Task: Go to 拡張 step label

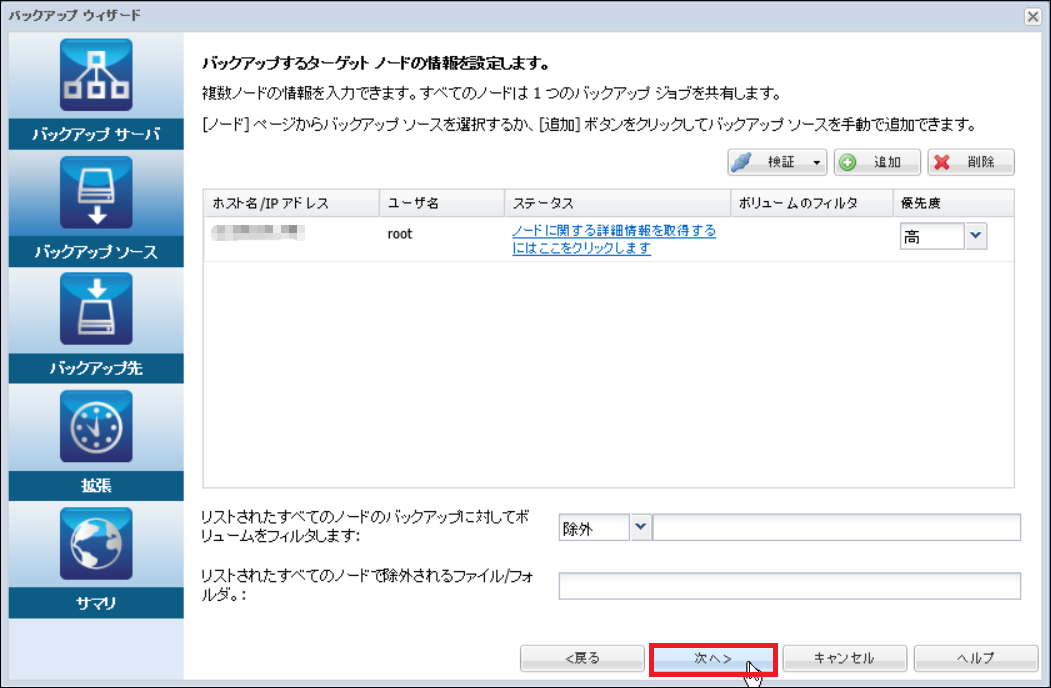Action: 96,485
